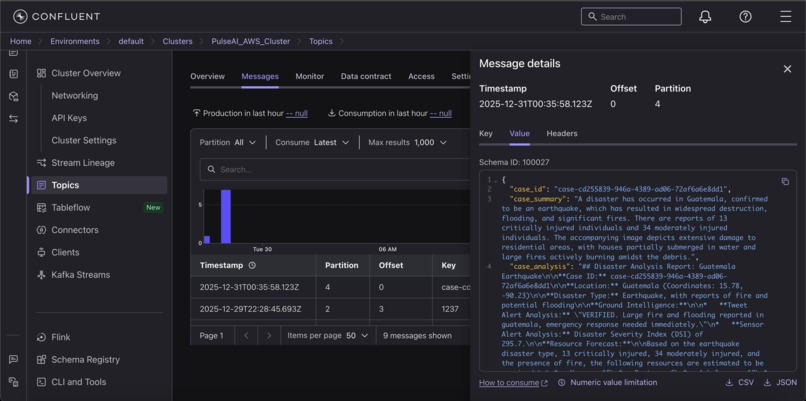Viewport: 806px width, 401px height.
Task: Select the row with timestamp 2025-12-29T22:28:45.693Z
Action: click(330, 309)
